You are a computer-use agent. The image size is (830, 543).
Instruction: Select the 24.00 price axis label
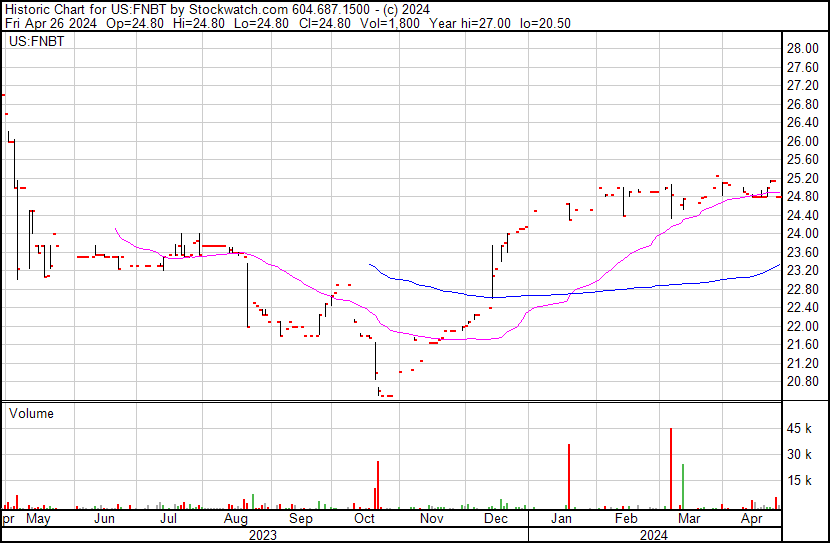coord(802,234)
